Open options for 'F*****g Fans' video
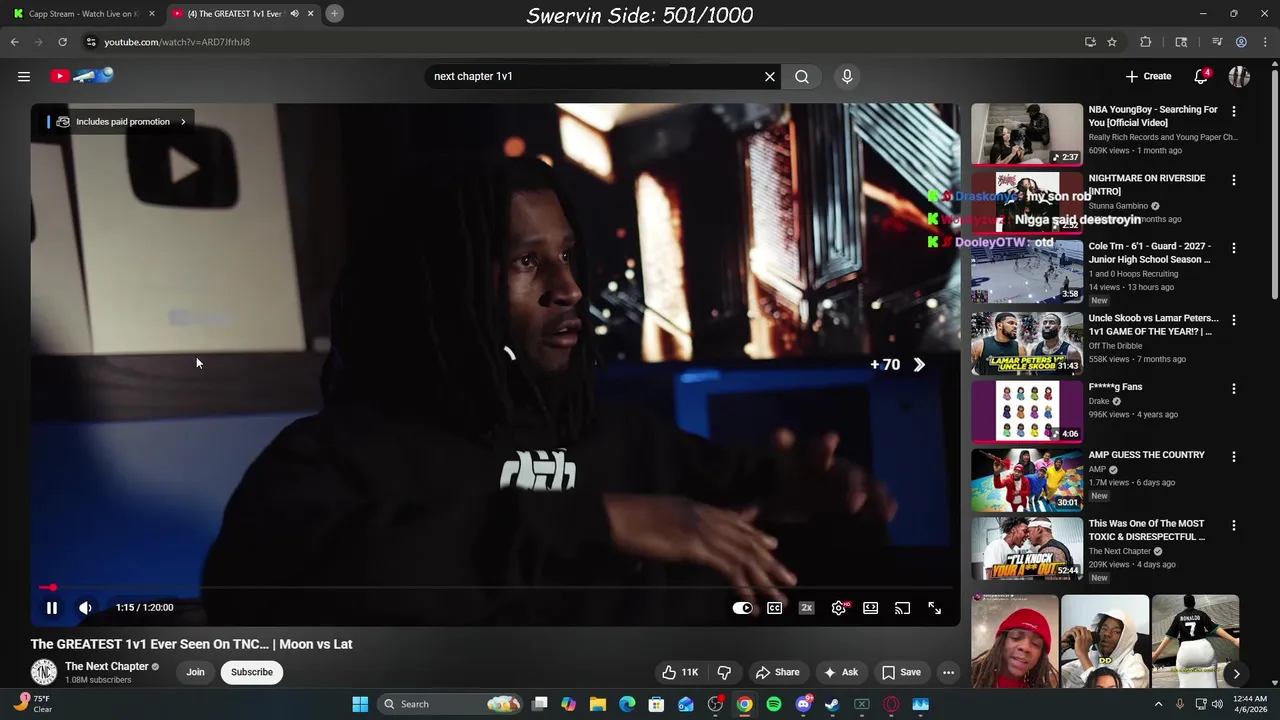Image resolution: width=1280 pixels, height=720 pixels. (x=1234, y=388)
